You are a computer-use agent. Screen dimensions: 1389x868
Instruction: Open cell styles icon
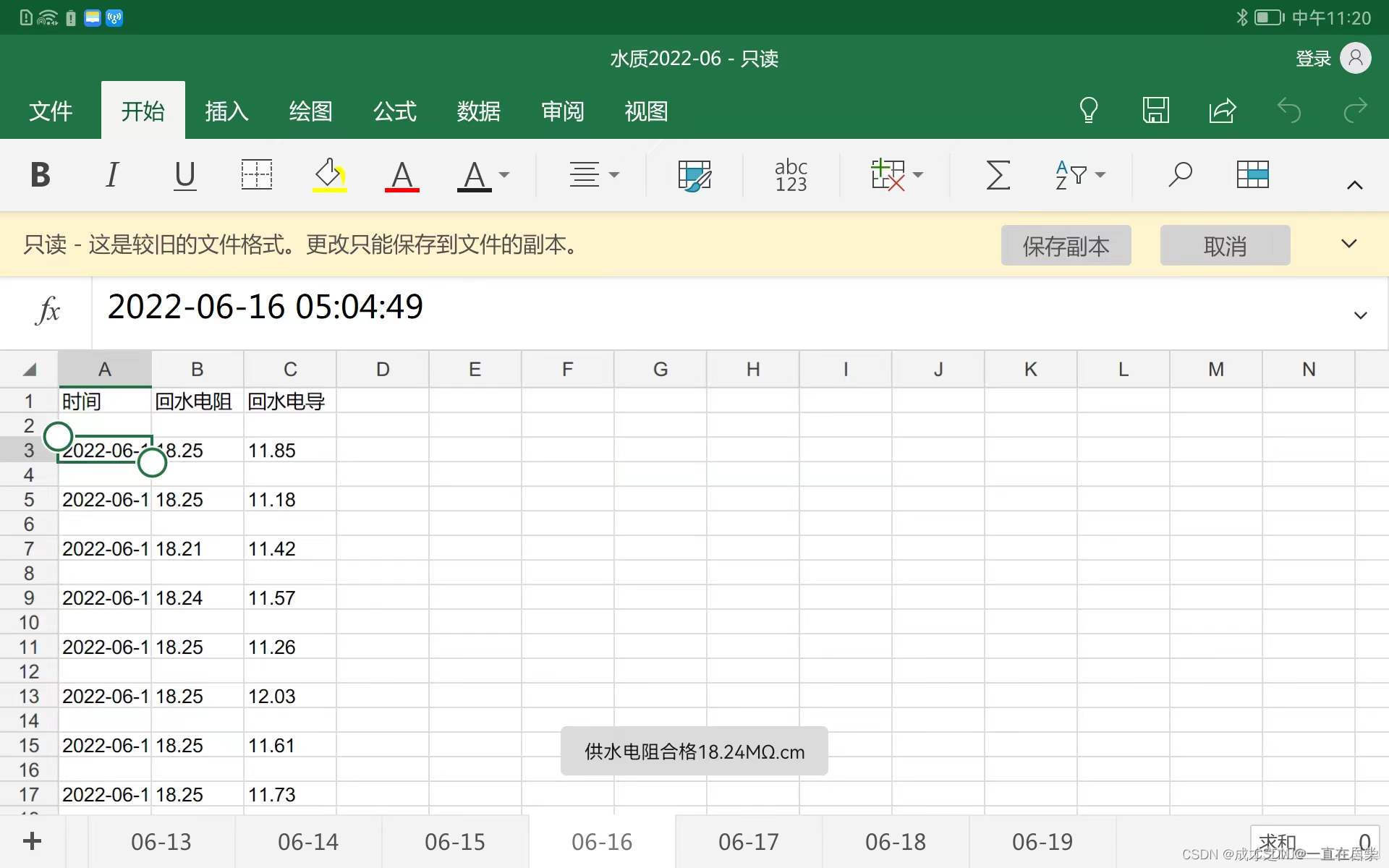694,175
